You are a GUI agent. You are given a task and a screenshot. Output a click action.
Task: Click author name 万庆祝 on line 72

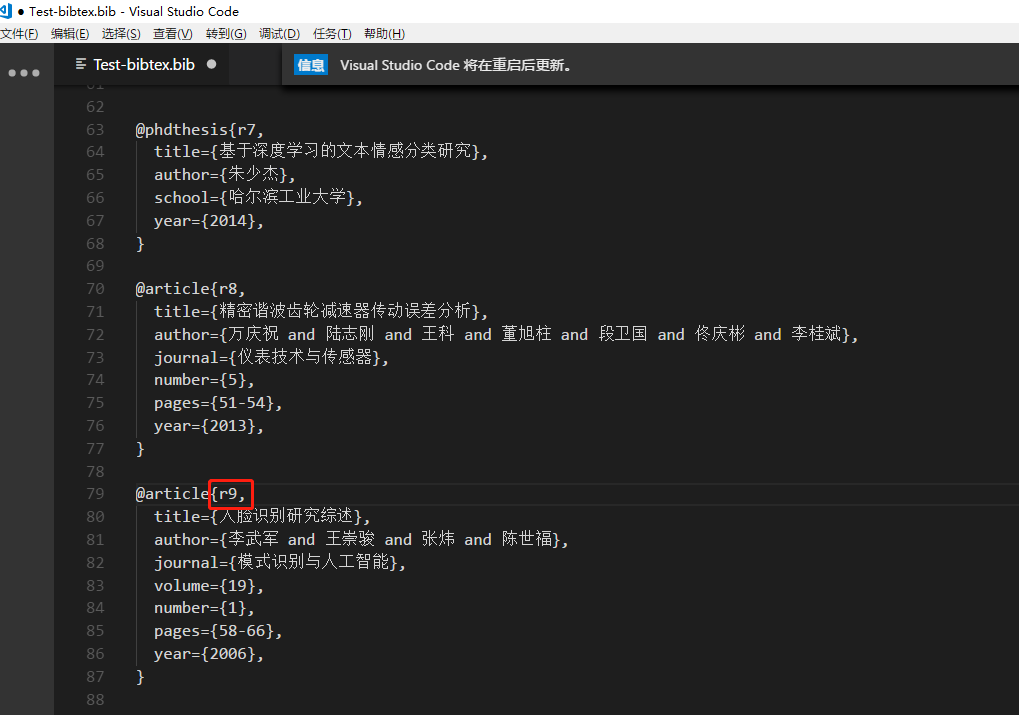click(253, 334)
